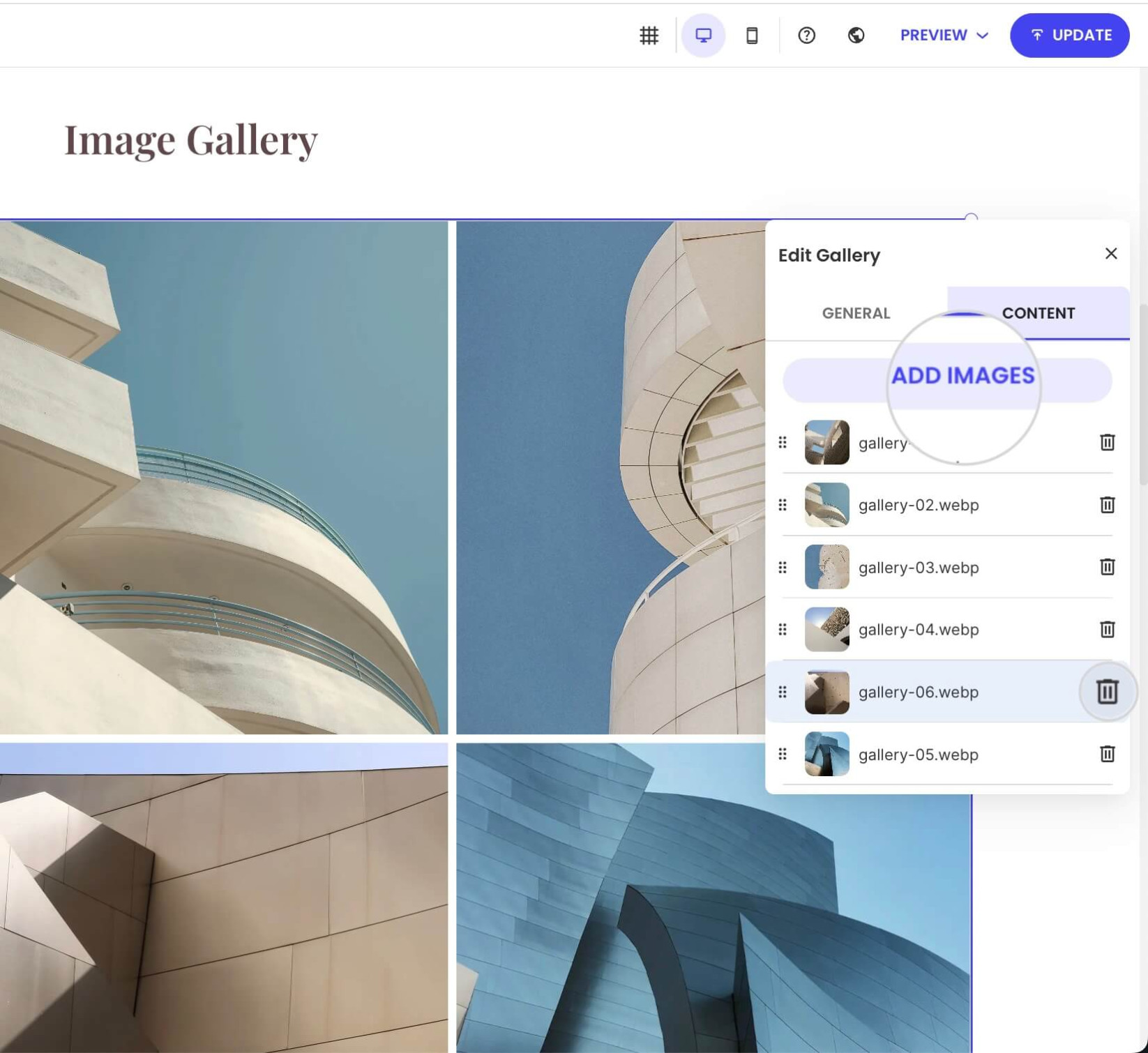Screen dimensions: 1148x1053
Task: Select the gallery-06.webp thumbnail
Action: click(826, 692)
